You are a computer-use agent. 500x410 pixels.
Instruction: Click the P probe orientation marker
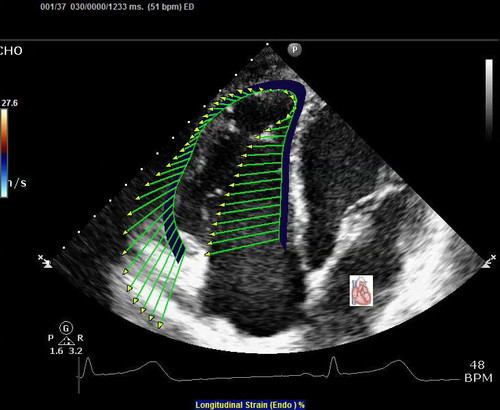point(294,50)
